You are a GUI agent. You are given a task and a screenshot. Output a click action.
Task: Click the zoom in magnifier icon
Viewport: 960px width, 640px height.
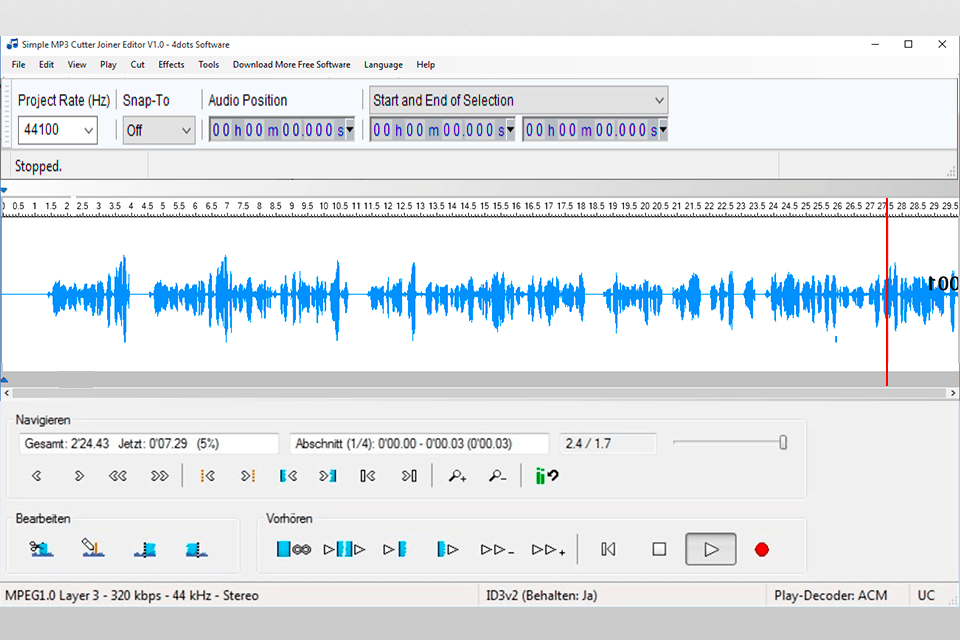click(x=457, y=476)
